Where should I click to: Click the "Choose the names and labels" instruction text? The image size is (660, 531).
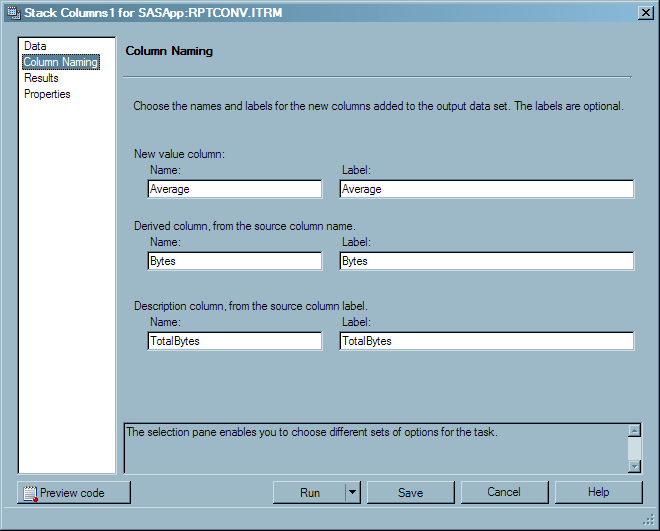click(378, 106)
